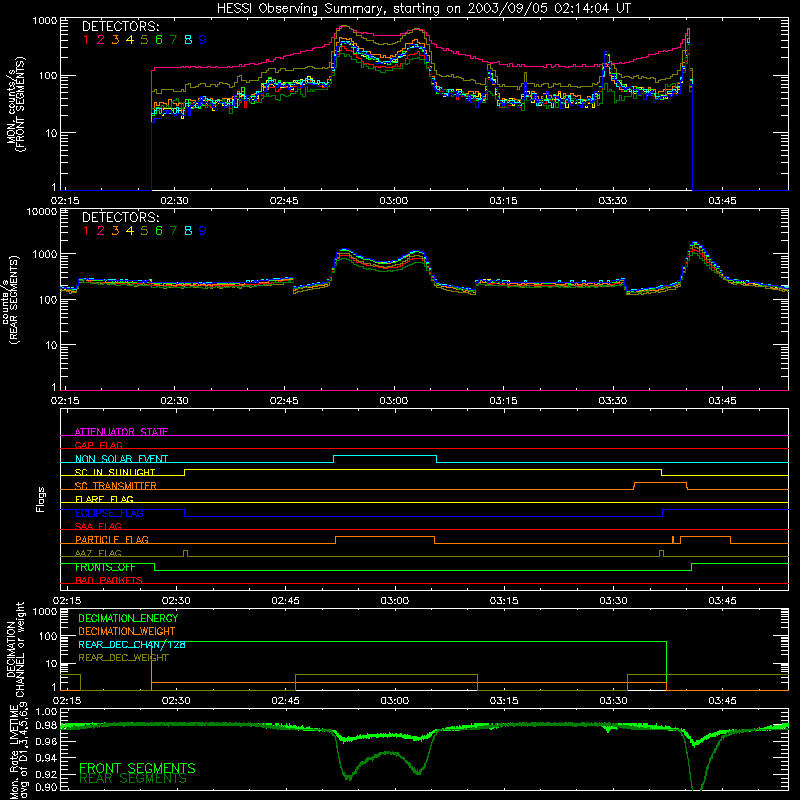The image size is (800, 800).
Task: Click the 0.94 tick on the livetime axis
Action: click(46, 758)
